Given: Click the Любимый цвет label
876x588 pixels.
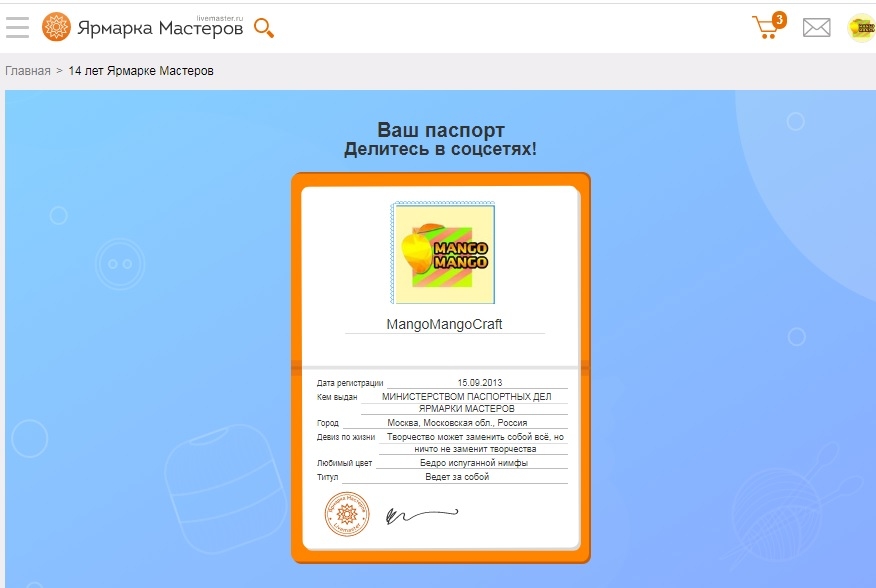Looking at the screenshot, I should coord(344,463).
